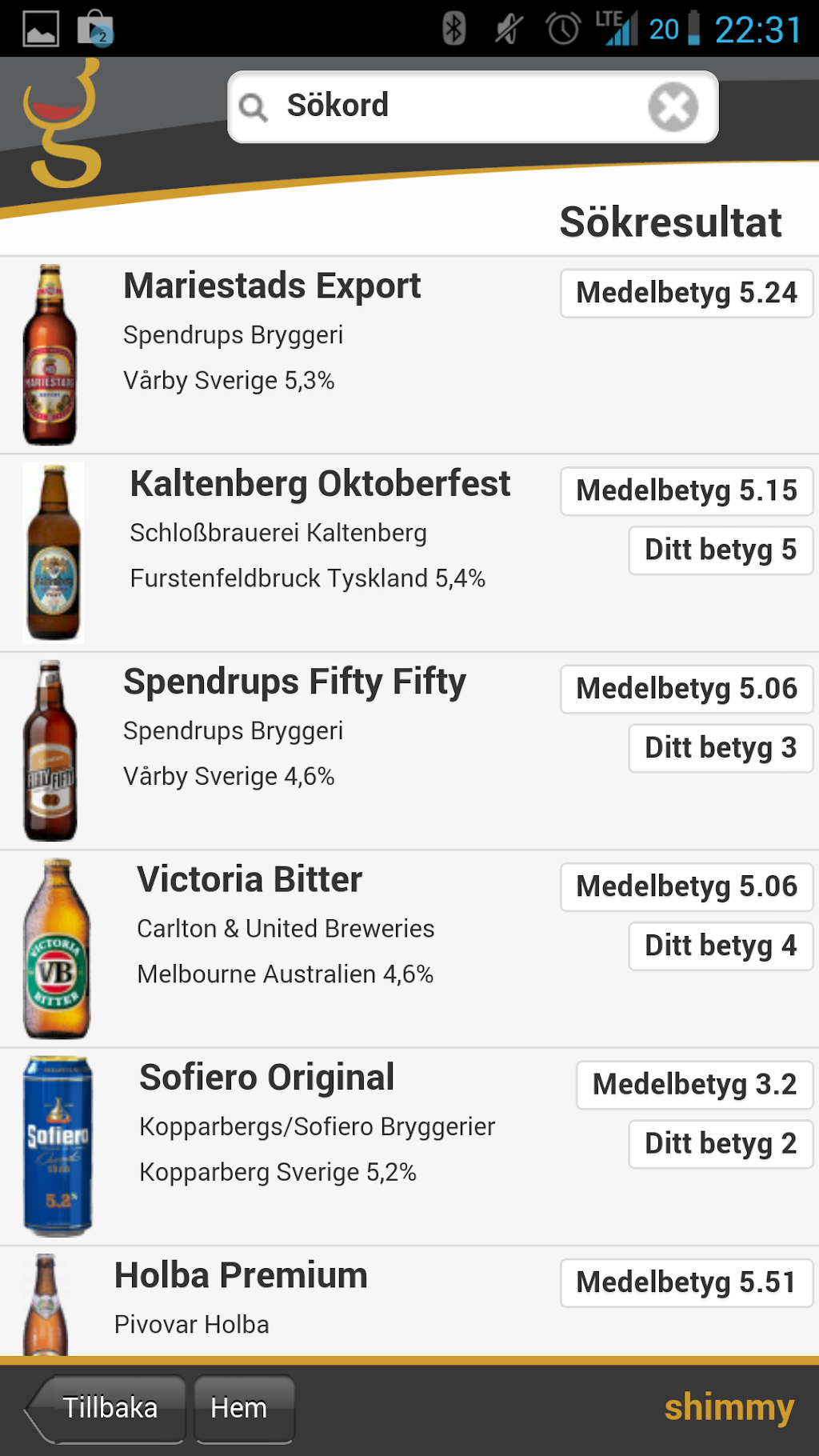Tap the Sofiero Original can image

tap(58, 1146)
